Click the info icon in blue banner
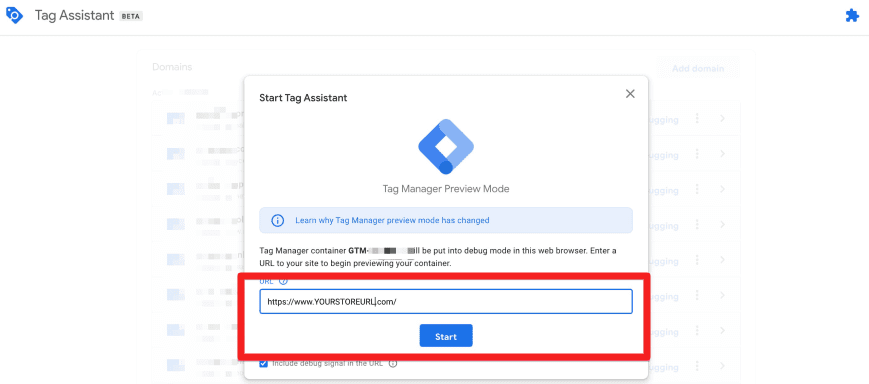The width and height of the screenshot is (869, 384). click(x=277, y=221)
